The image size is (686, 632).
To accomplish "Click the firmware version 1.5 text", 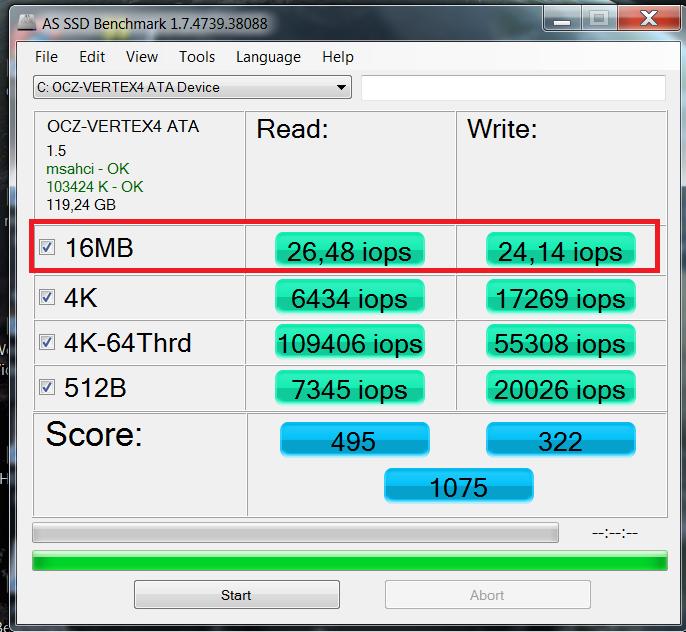I will [56, 151].
